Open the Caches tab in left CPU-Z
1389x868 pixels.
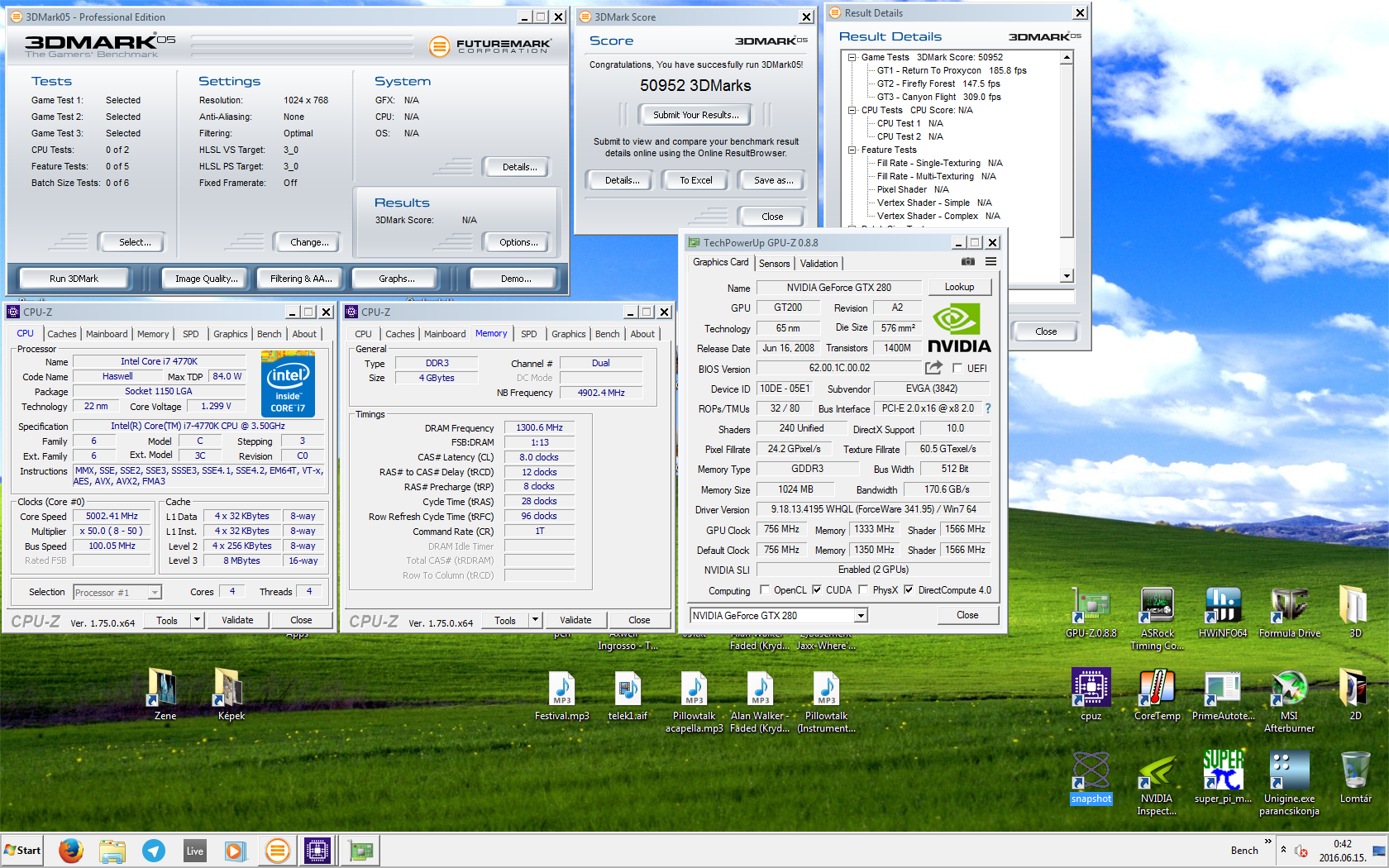[x=62, y=334]
